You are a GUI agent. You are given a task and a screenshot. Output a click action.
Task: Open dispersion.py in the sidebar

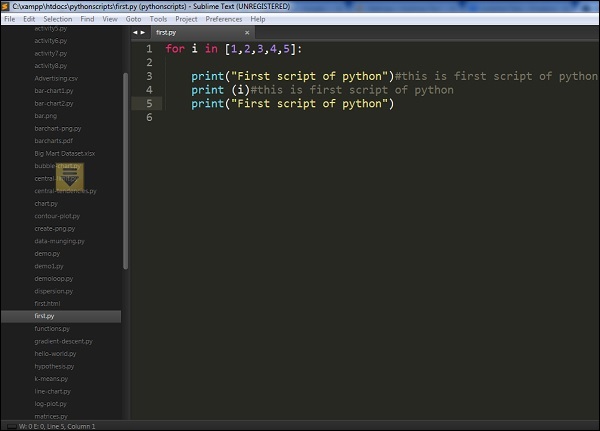point(54,291)
